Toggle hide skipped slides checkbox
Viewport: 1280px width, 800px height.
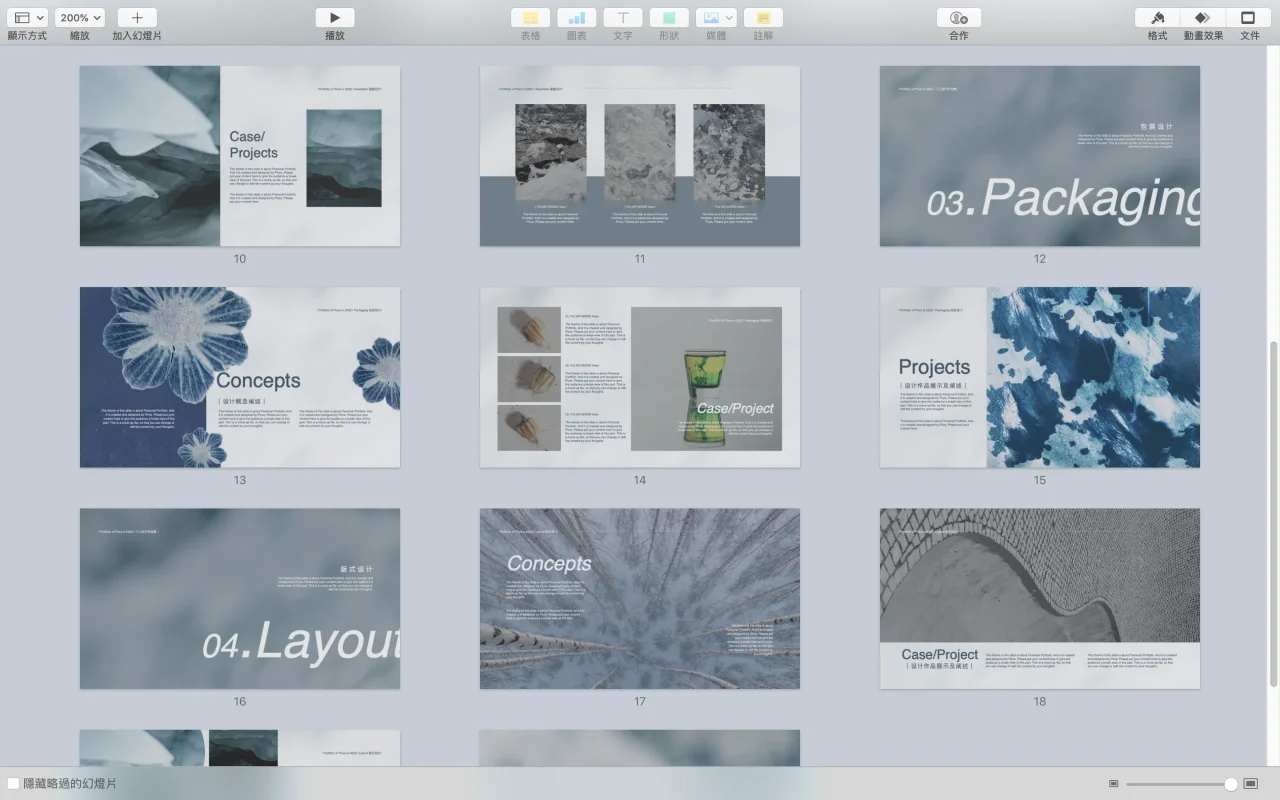(x=13, y=784)
